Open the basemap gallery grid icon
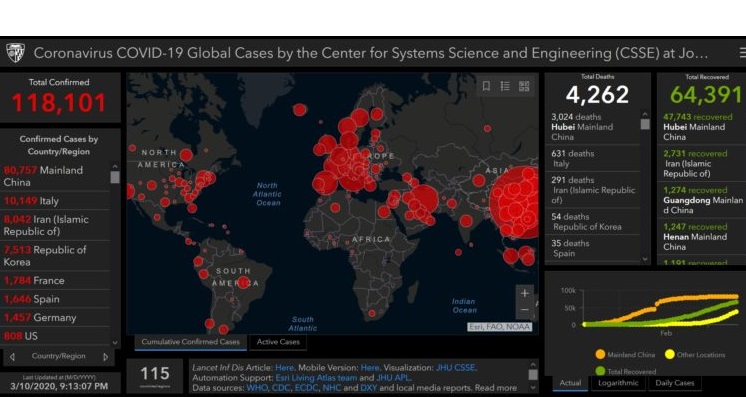 (524, 86)
